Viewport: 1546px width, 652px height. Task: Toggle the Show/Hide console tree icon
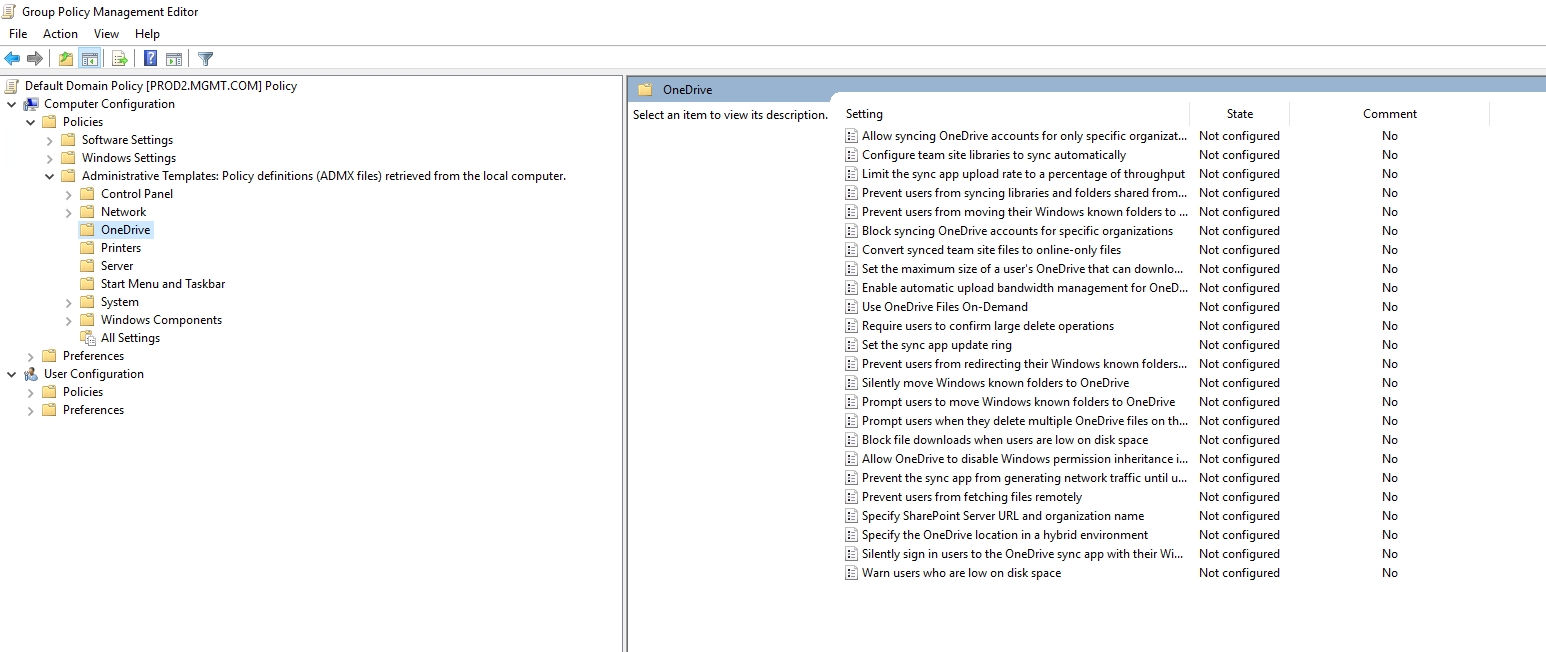coord(90,58)
